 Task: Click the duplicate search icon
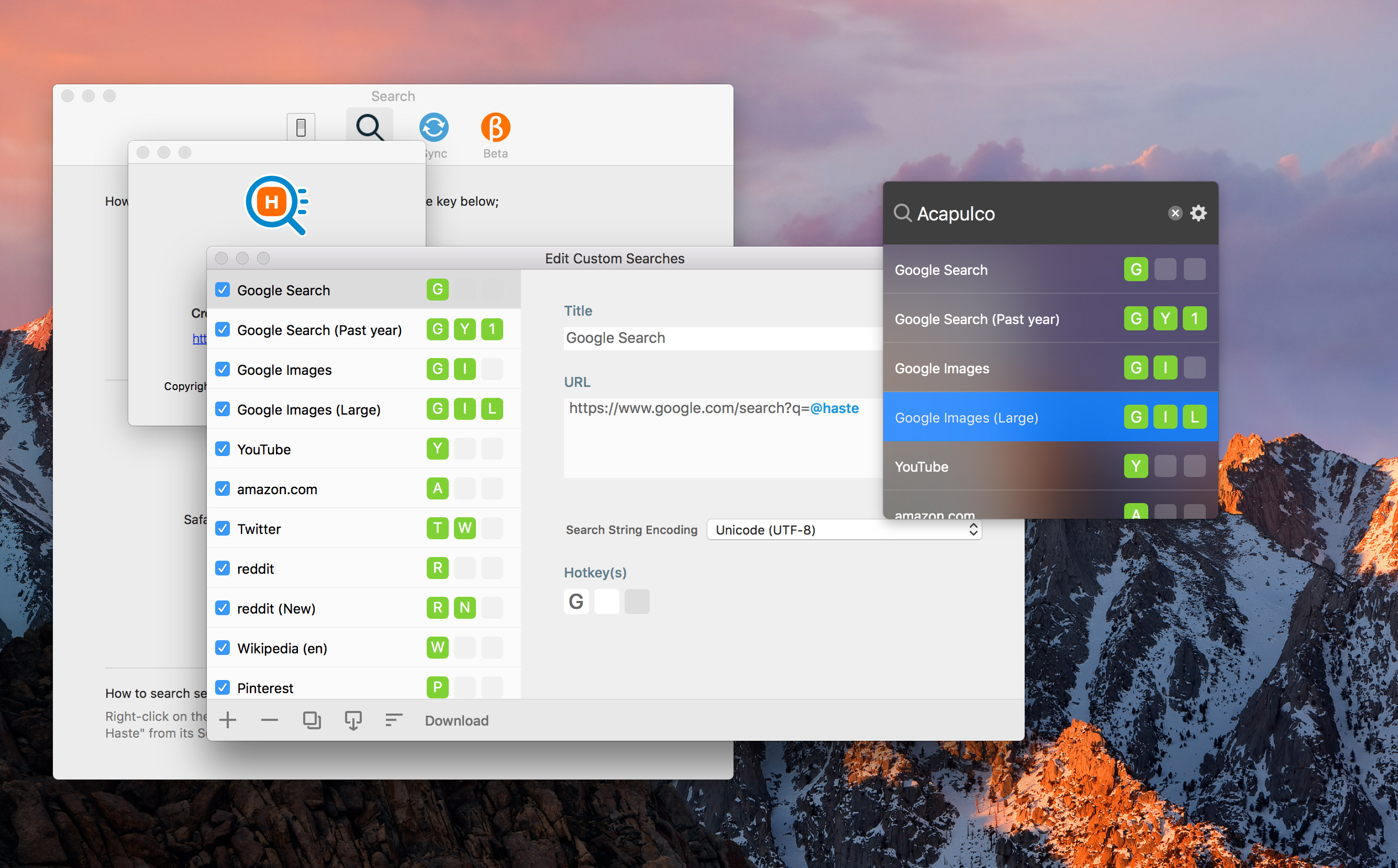click(312, 720)
